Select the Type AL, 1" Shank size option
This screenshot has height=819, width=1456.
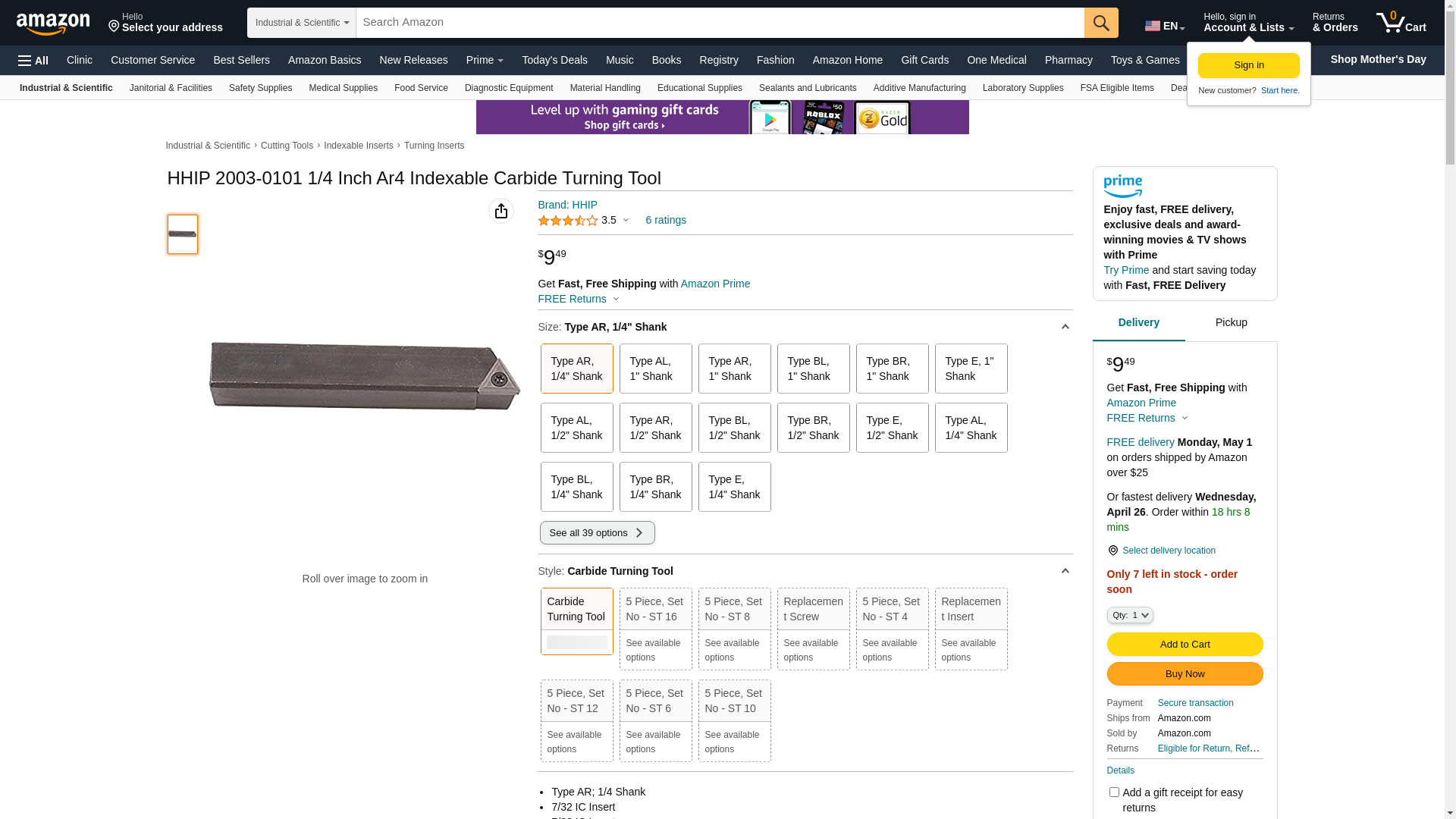[x=655, y=369]
